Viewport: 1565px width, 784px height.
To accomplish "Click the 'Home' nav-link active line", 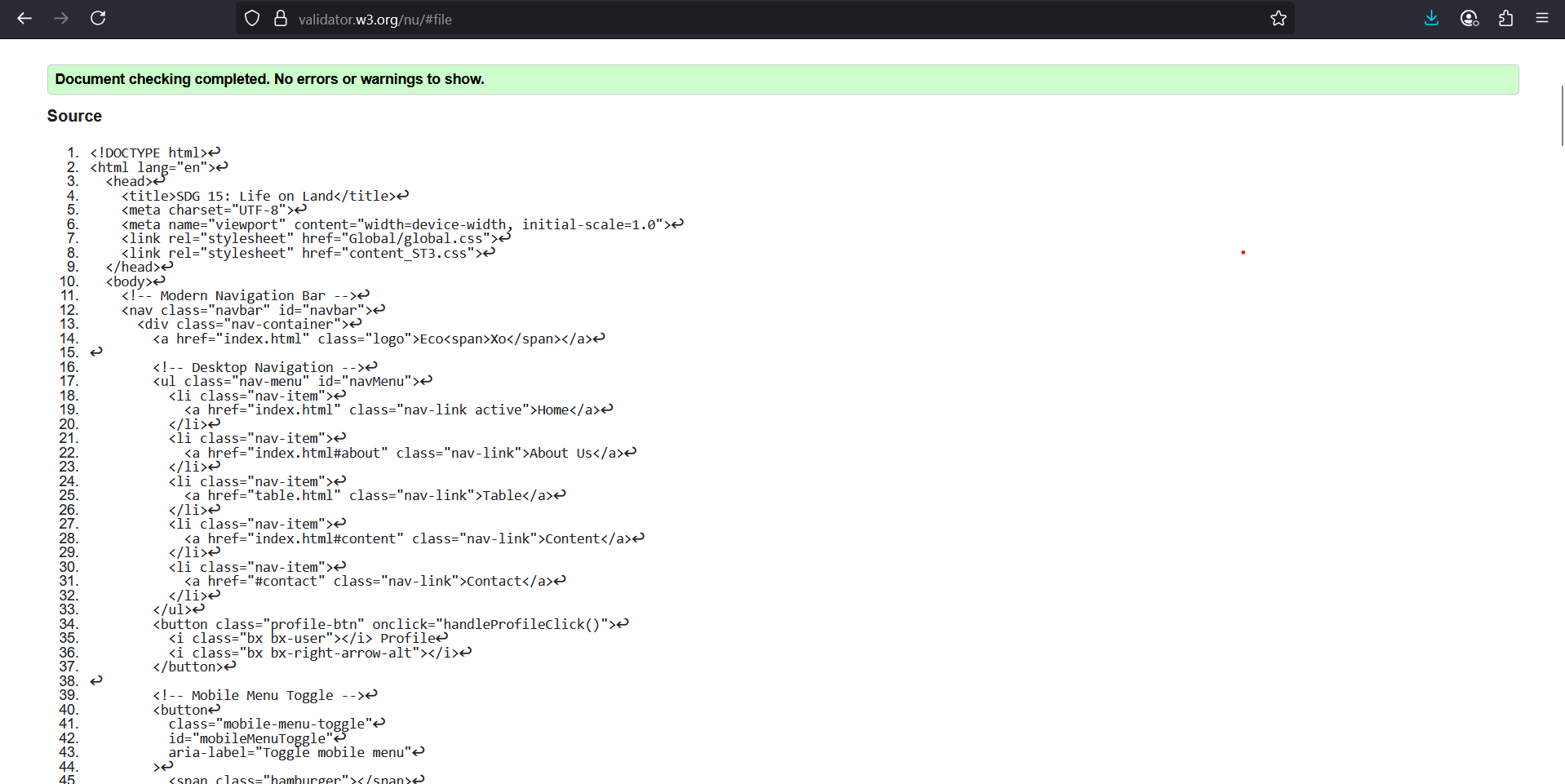I will point(399,410).
